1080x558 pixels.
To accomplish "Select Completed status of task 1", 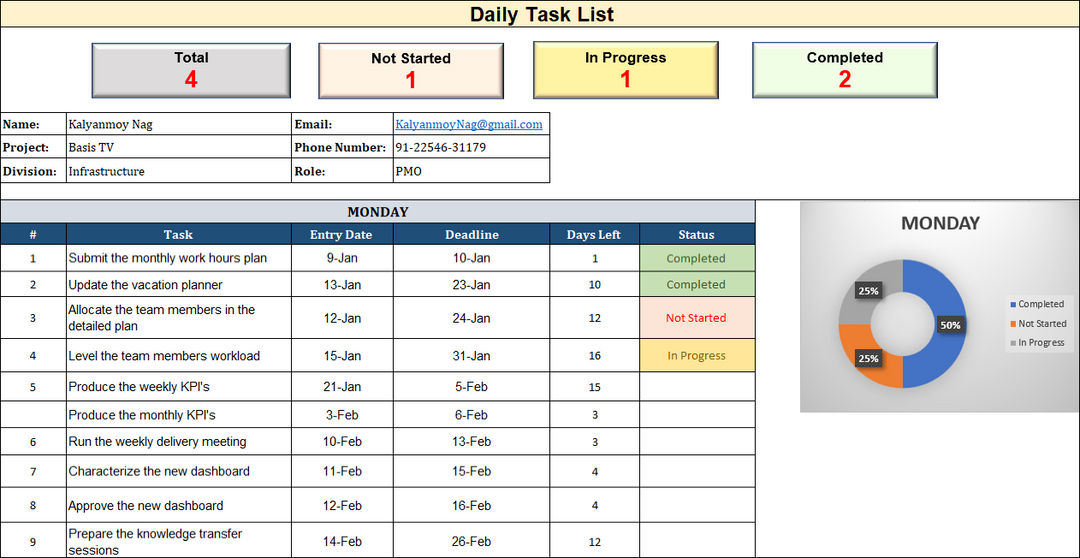I will coord(696,258).
